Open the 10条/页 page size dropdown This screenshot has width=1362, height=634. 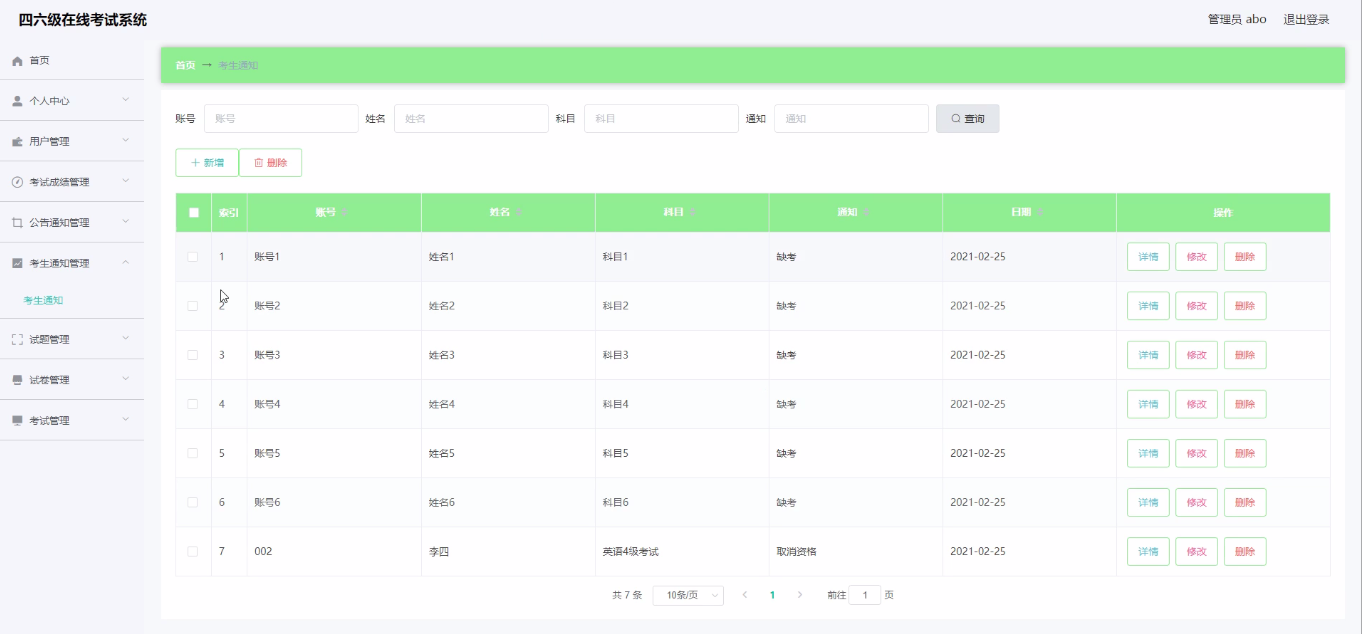pos(688,595)
